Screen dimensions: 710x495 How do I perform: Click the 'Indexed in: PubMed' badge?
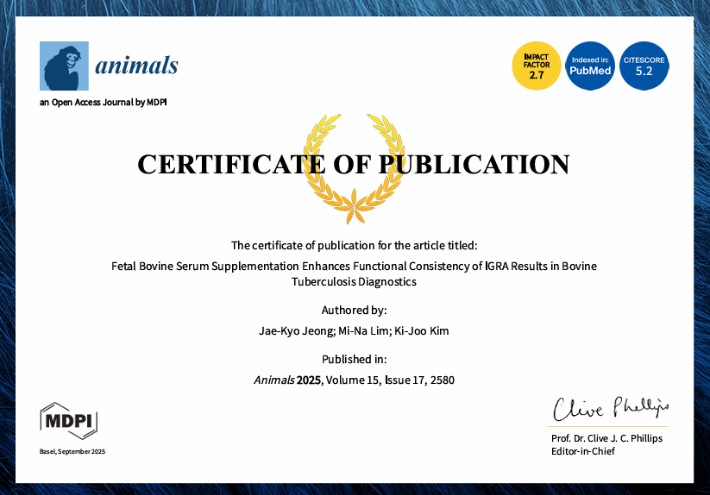[590, 66]
